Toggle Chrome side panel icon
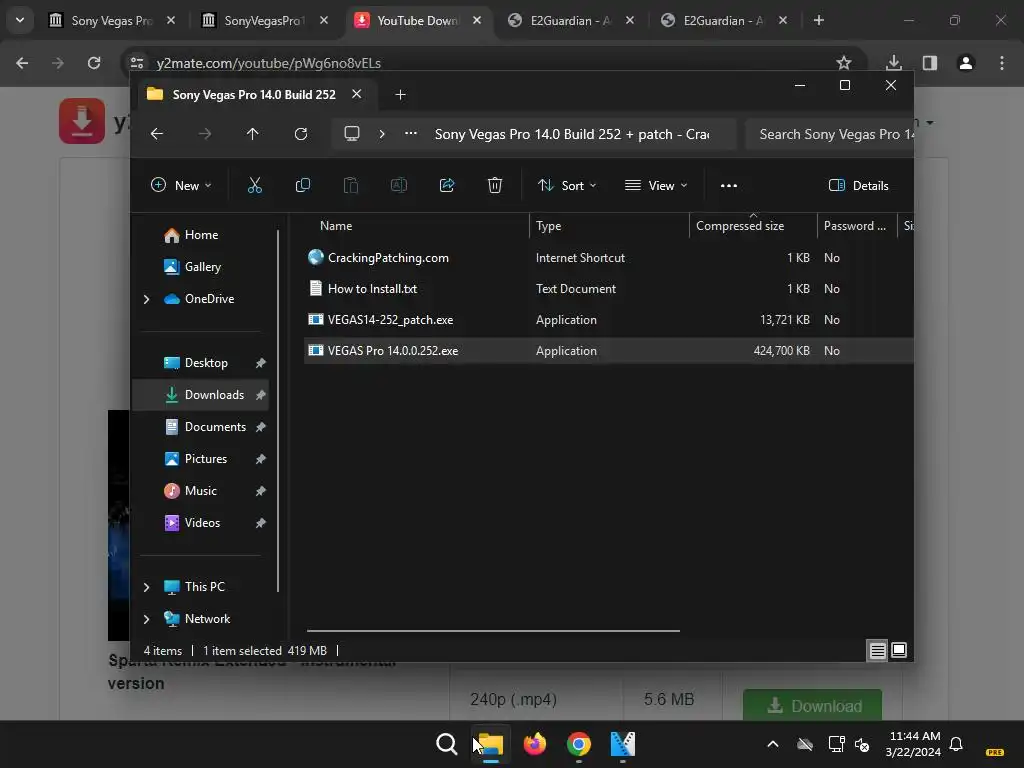 [930, 63]
